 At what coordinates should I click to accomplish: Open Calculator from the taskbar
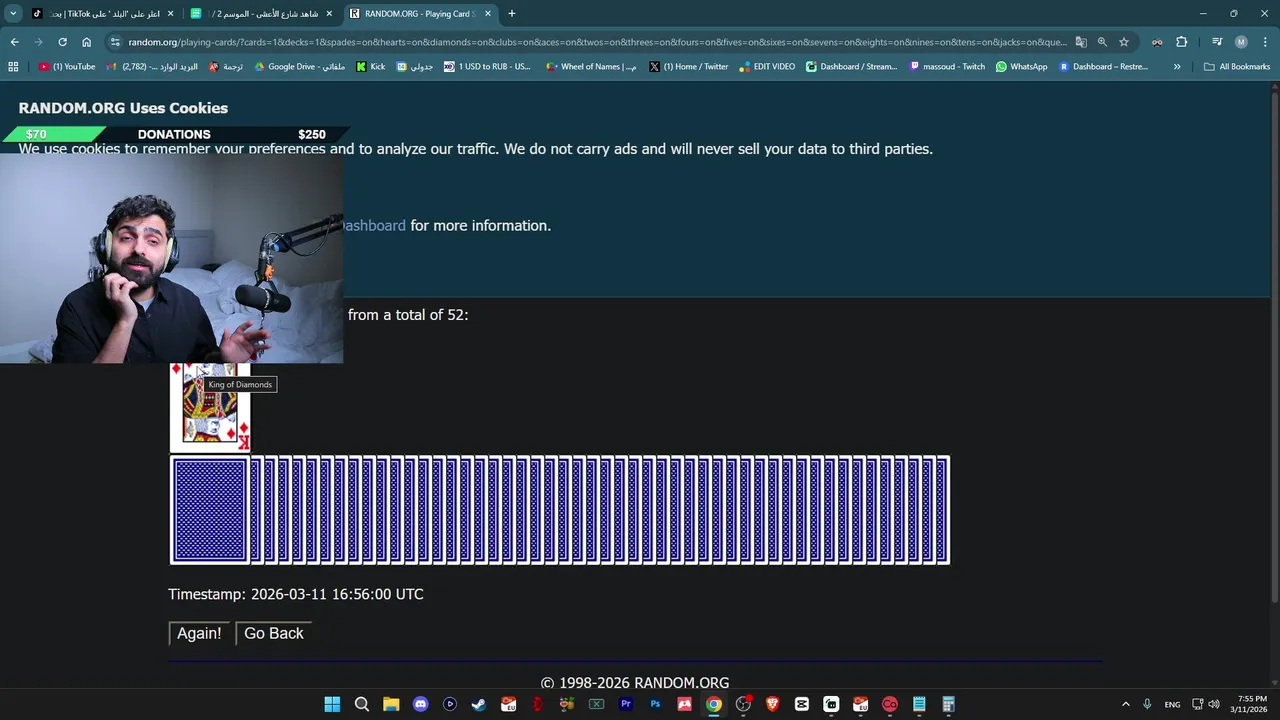(x=948, y=704)
